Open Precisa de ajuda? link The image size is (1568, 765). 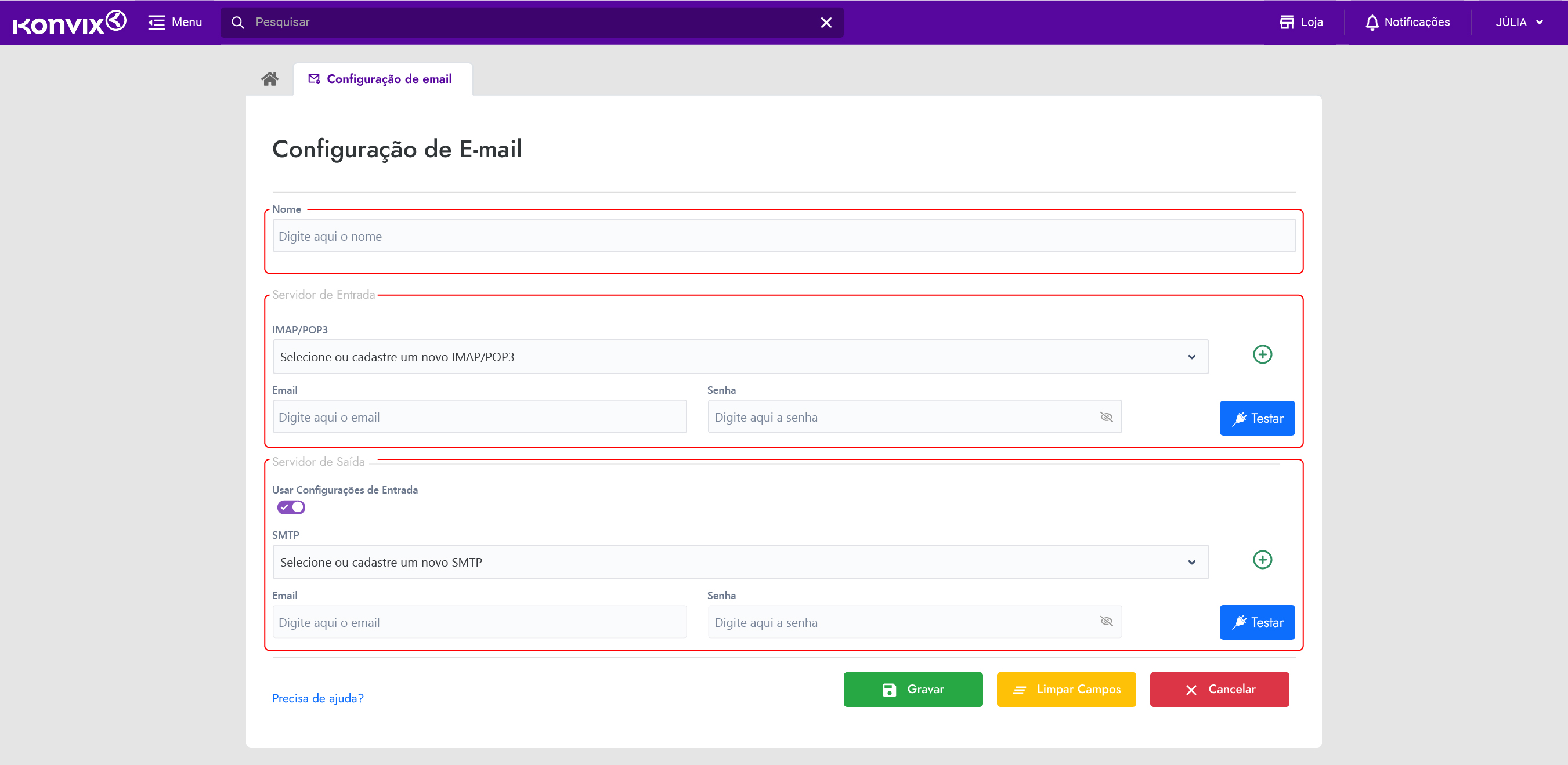tap(317, 698)
